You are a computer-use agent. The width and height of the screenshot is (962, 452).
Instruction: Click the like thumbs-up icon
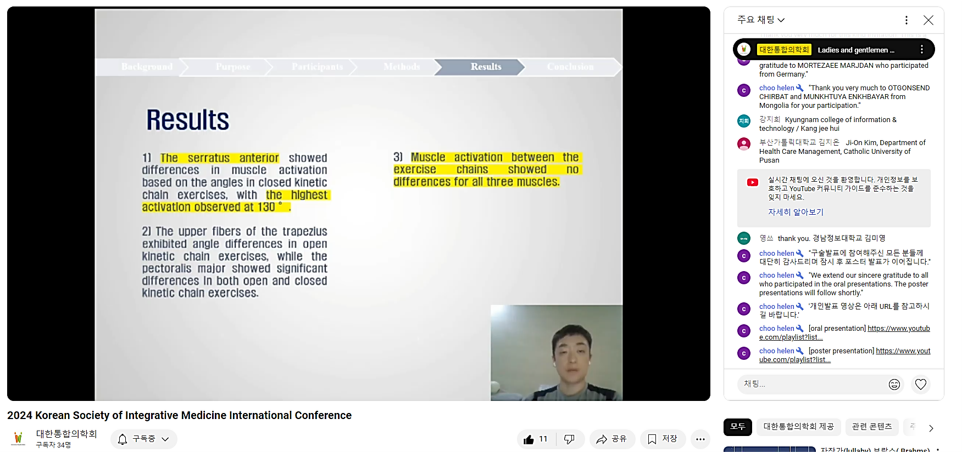(x=529, y=439)
